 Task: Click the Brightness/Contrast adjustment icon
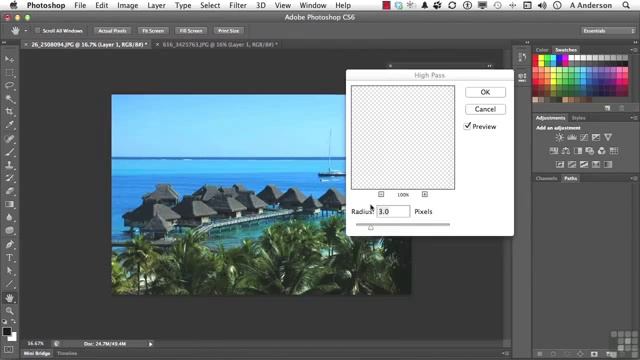tap(560, 137)
